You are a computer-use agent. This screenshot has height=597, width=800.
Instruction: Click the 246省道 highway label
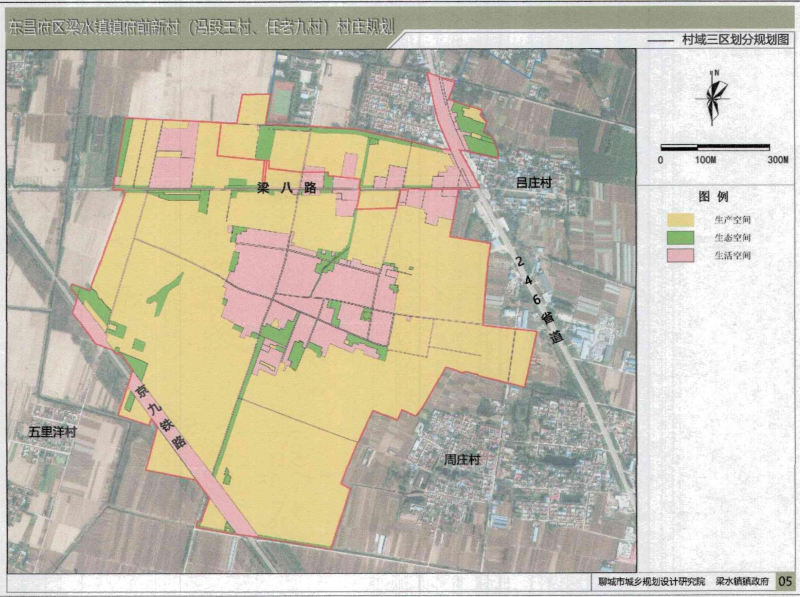[x=535, y=298]
